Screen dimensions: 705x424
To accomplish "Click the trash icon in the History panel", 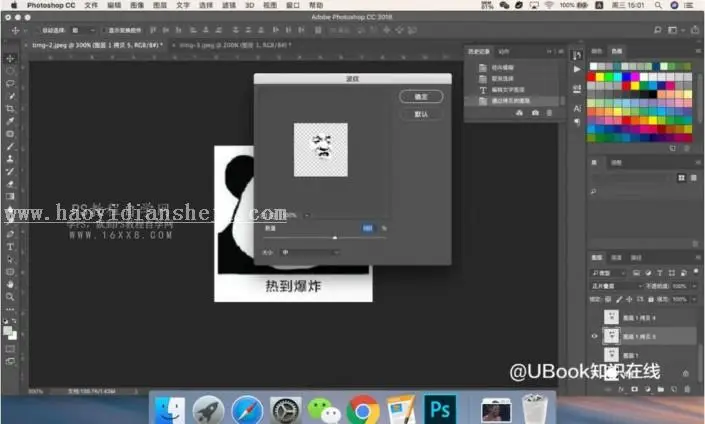I will point(549,113).
